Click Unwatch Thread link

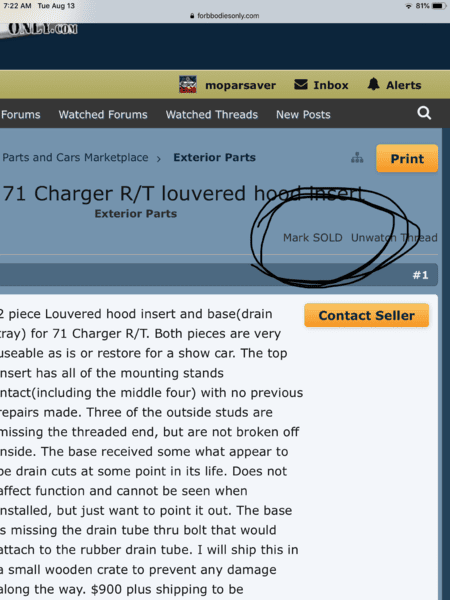click(394, 238)
